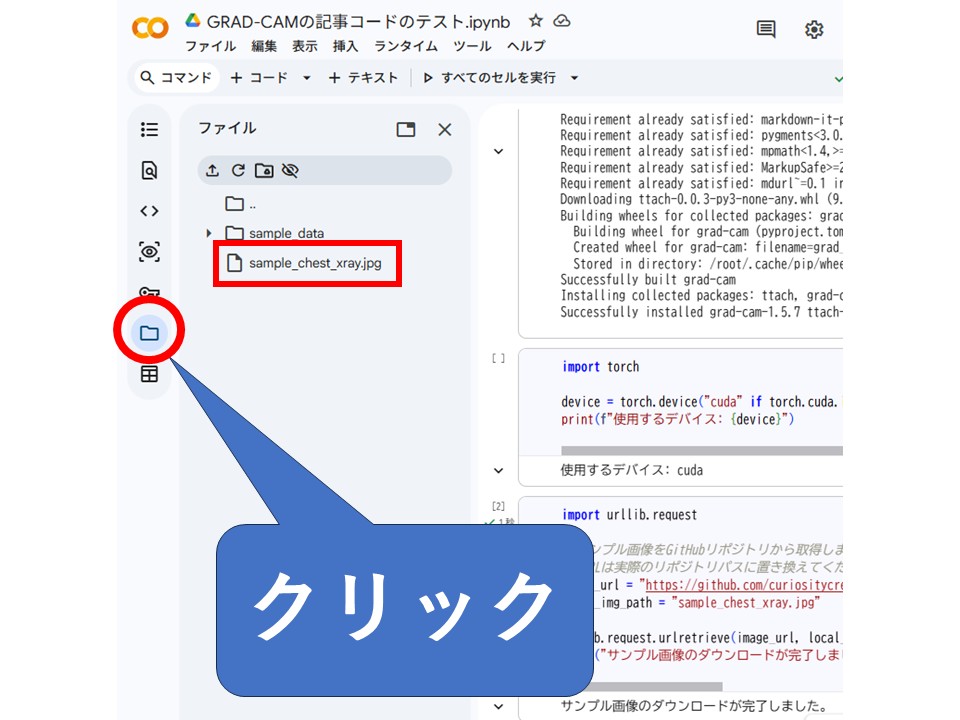Open the 挿入 menu
The image size is (960, 720).
click(345, 47)
